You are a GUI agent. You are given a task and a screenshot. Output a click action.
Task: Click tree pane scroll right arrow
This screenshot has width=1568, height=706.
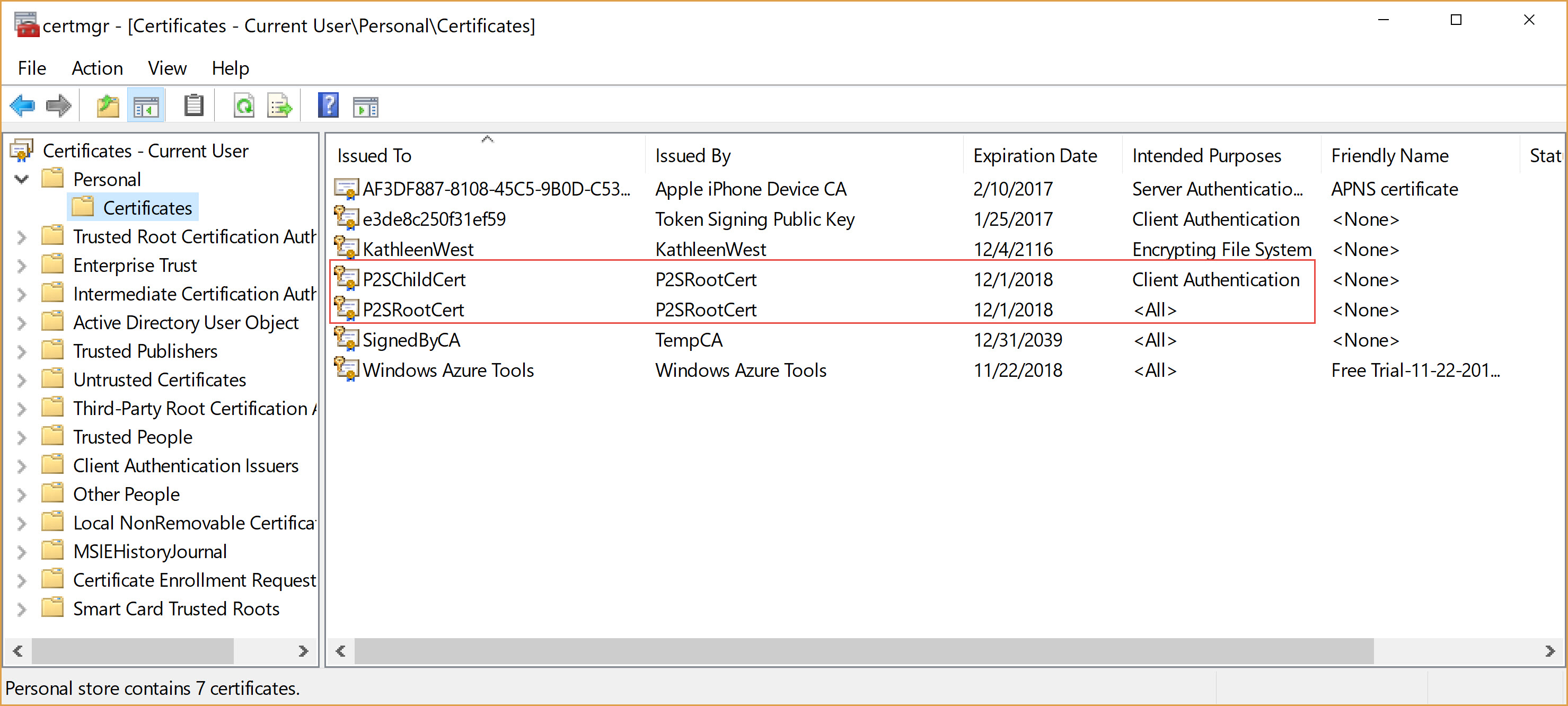click(x=303, y=651)
